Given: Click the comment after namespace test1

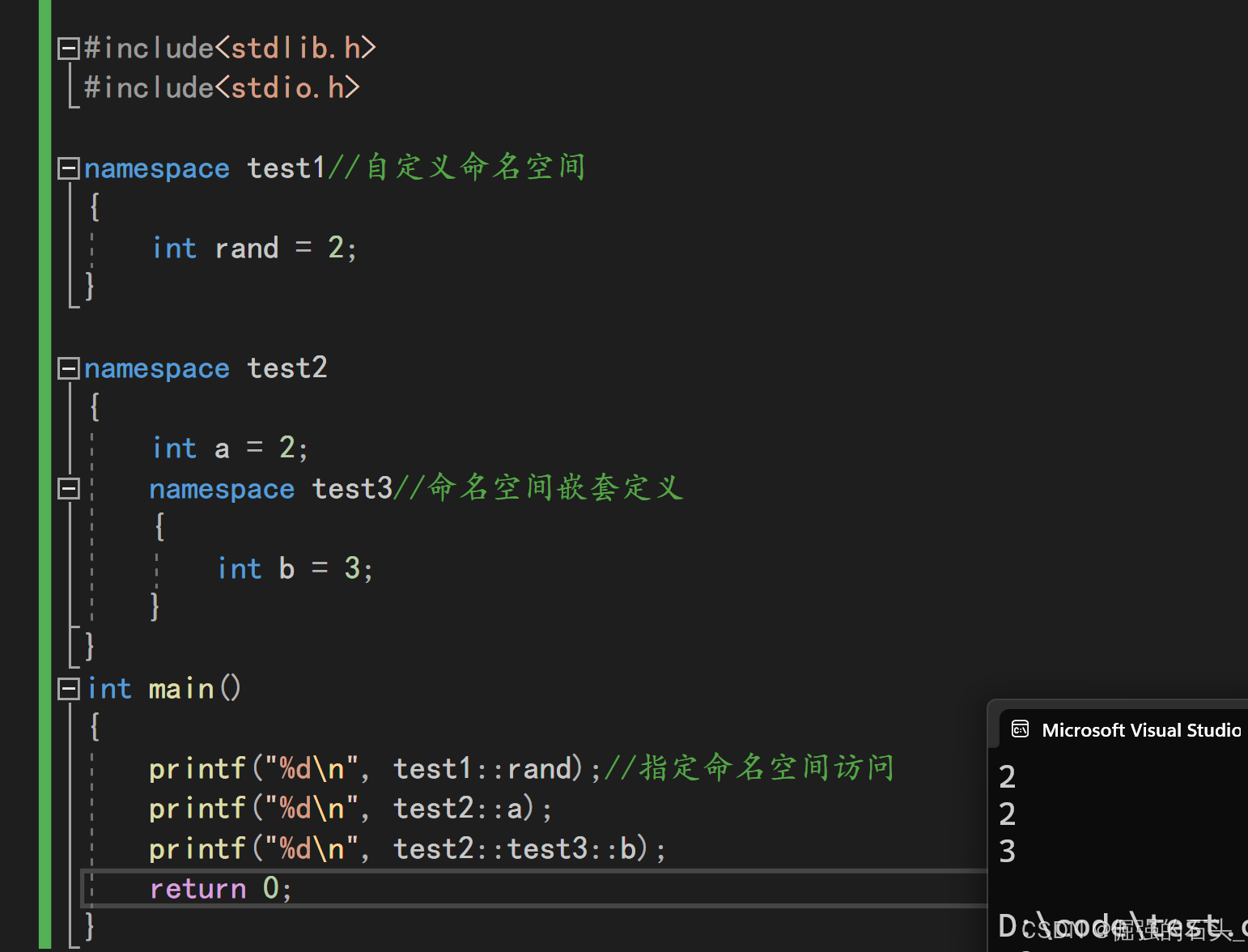Looking at the screenshot, I should point(456,168).
